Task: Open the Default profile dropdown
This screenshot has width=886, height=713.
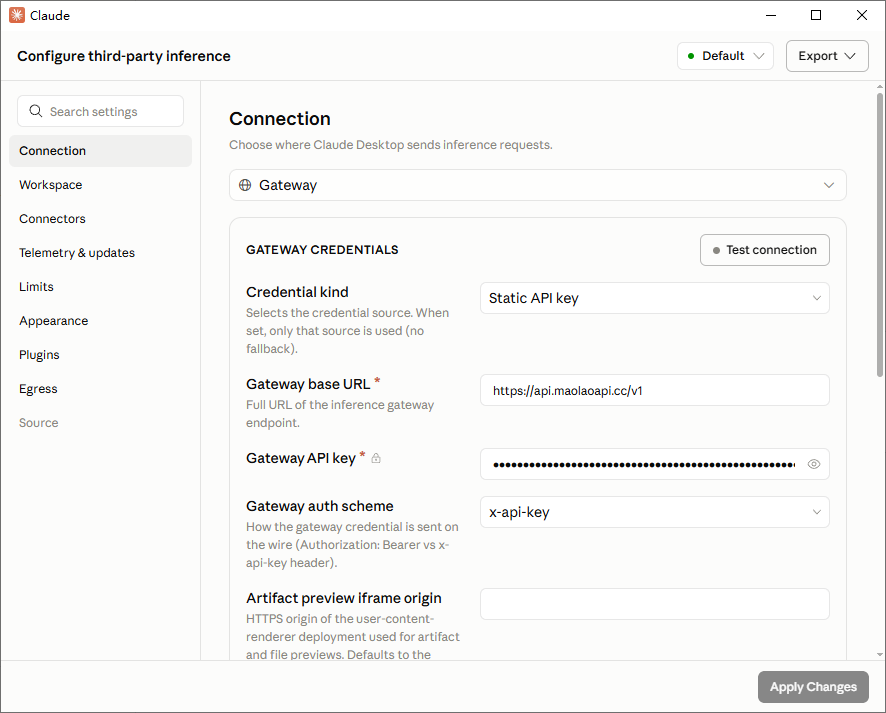Action: click(725, 56)
